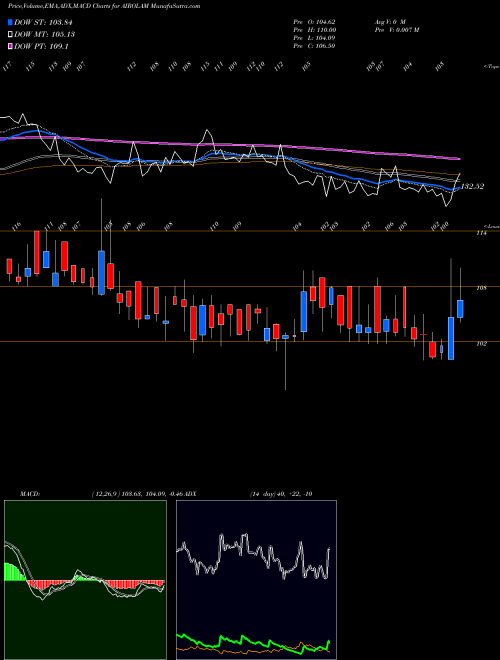Click the Pre C: 106.50 close value
The height and width of the screenshot is (660, 500).
pos(314,46)
